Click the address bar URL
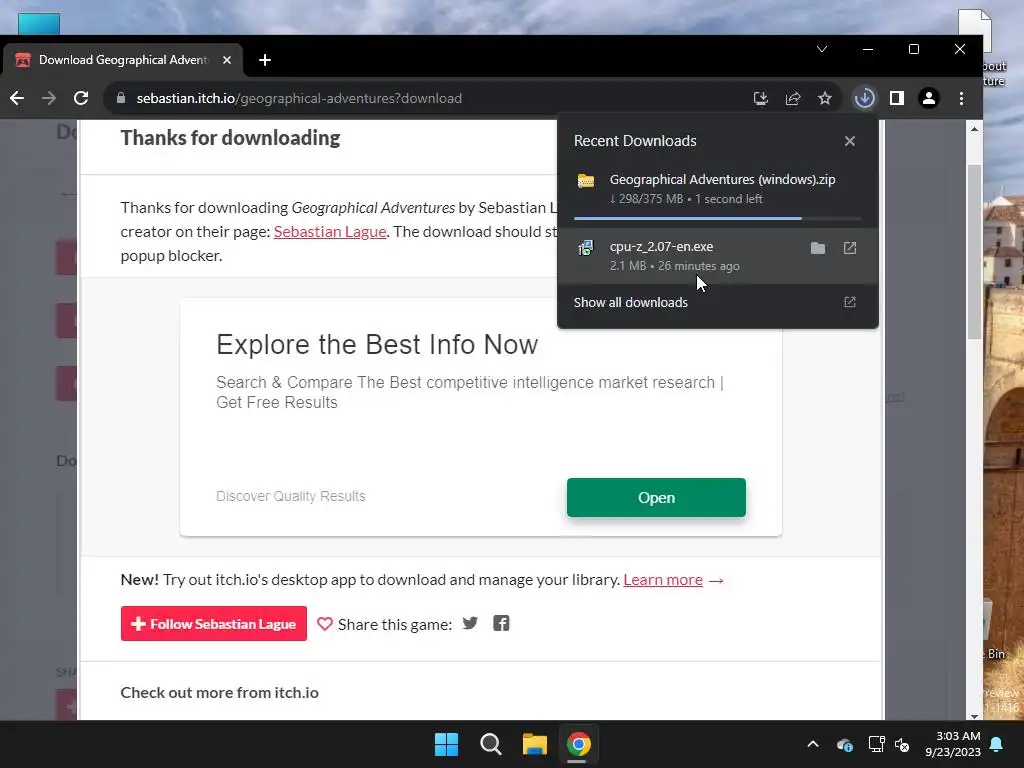The width and height of the screenshot is (1024, 768). pyautogui.click(x=299, y=99)
